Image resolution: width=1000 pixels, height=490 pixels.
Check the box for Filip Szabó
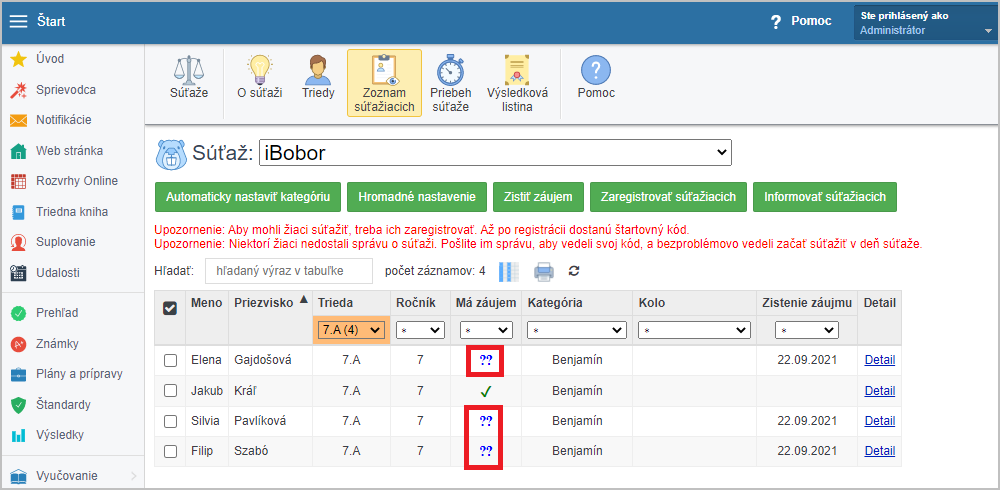pos(170,451)
